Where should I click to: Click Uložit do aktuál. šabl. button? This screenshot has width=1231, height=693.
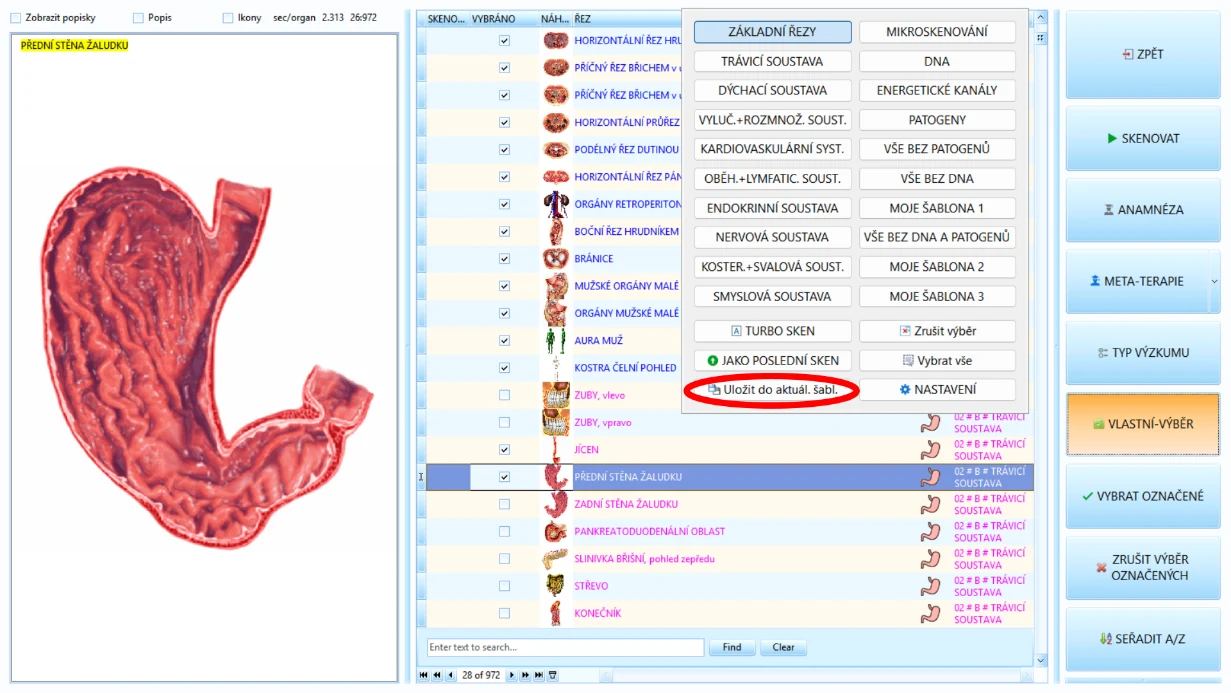pos(772,390)
